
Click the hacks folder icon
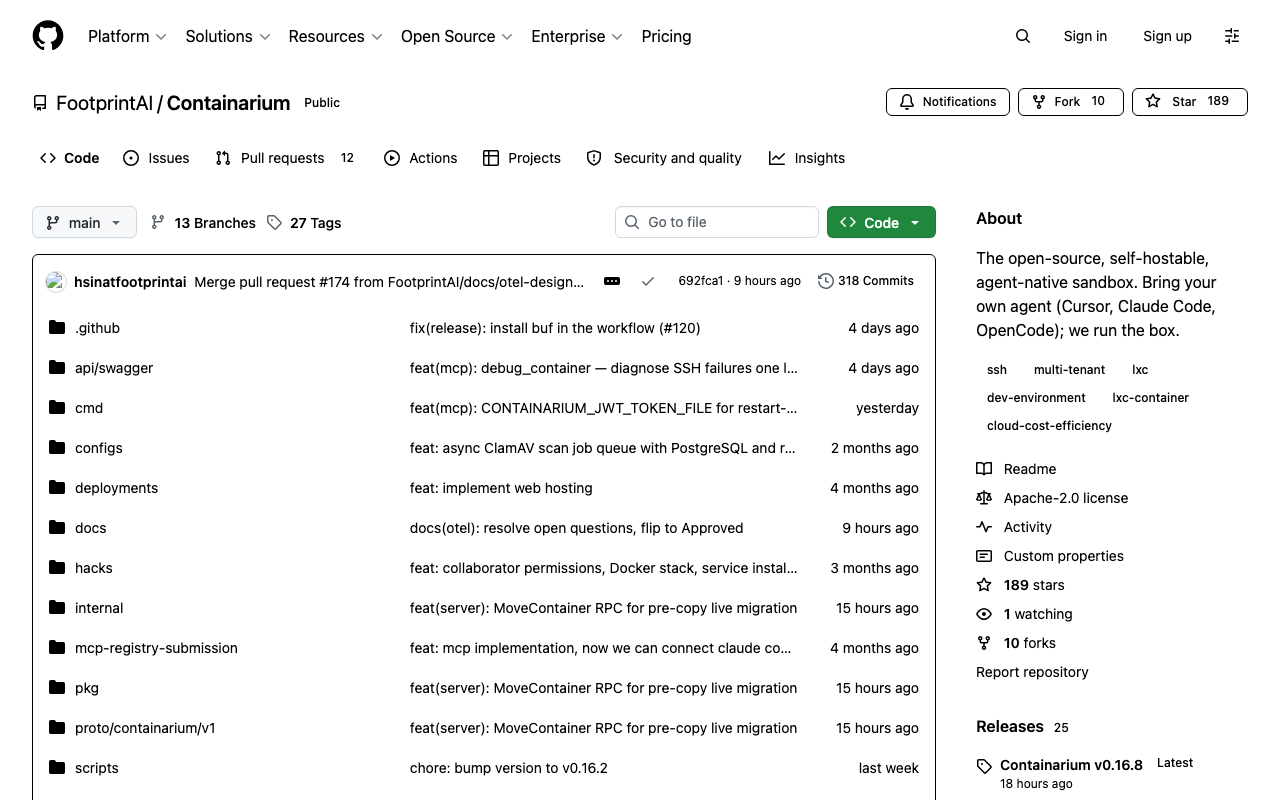tap(57, 567)
